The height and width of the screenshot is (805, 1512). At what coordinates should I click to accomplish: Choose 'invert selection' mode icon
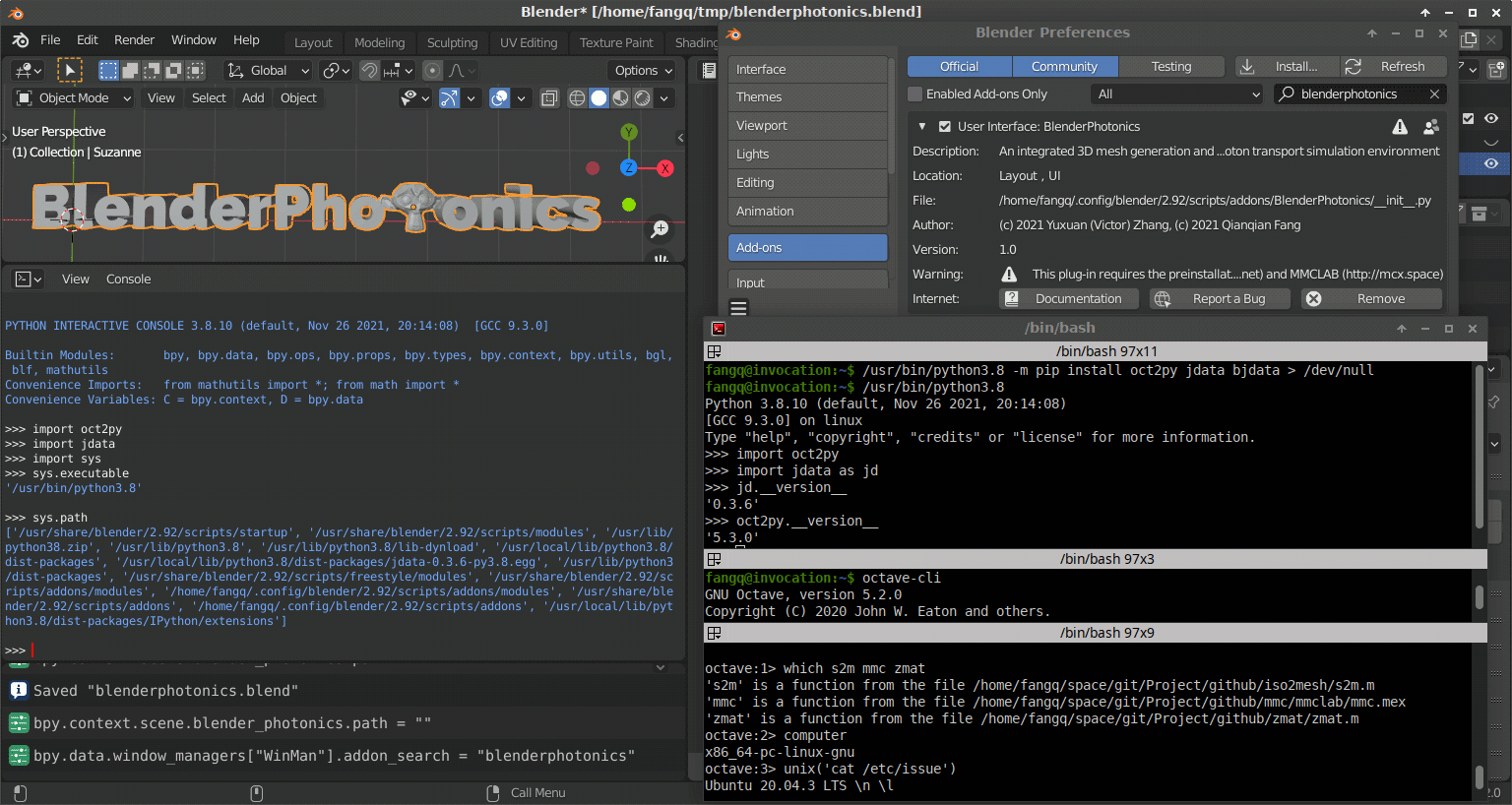click(173, 71)
